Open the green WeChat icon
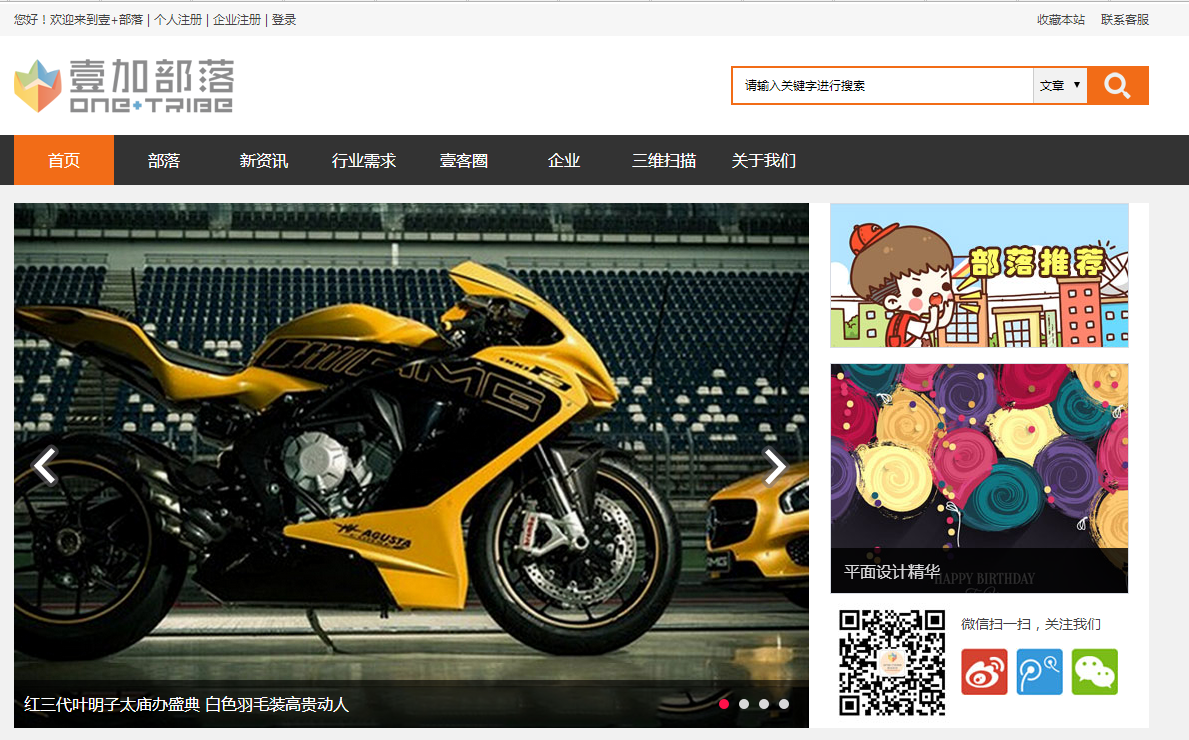 1094,671
